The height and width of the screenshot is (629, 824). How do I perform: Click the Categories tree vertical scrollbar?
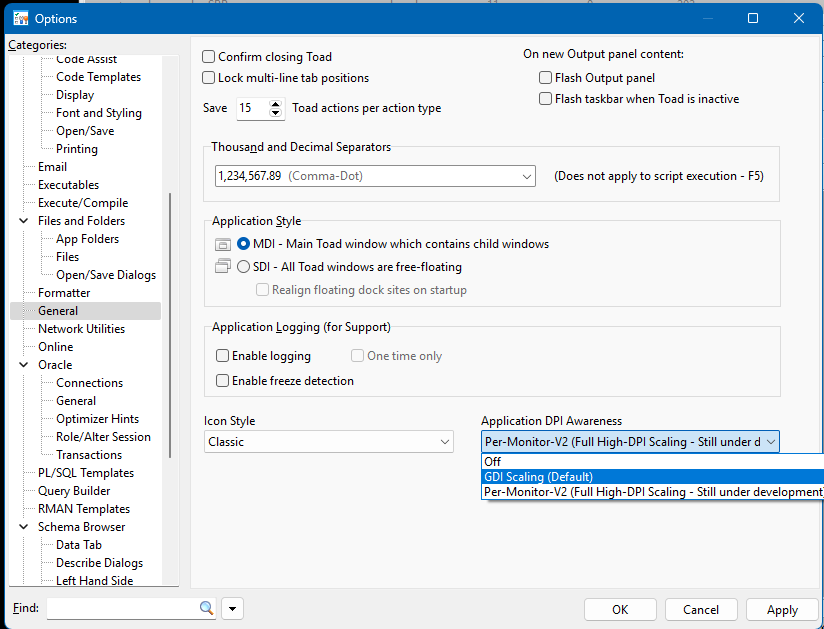(x=170, y=325)
